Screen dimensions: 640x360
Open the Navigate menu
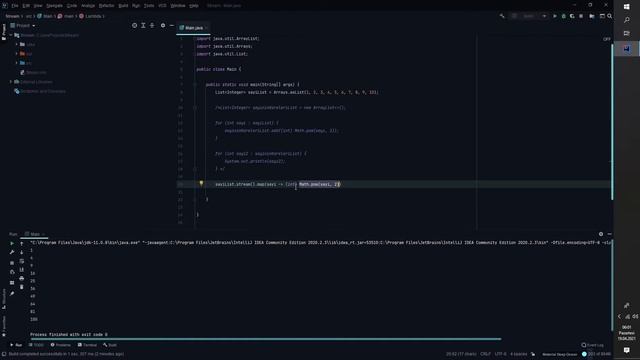tap(54, 6)
